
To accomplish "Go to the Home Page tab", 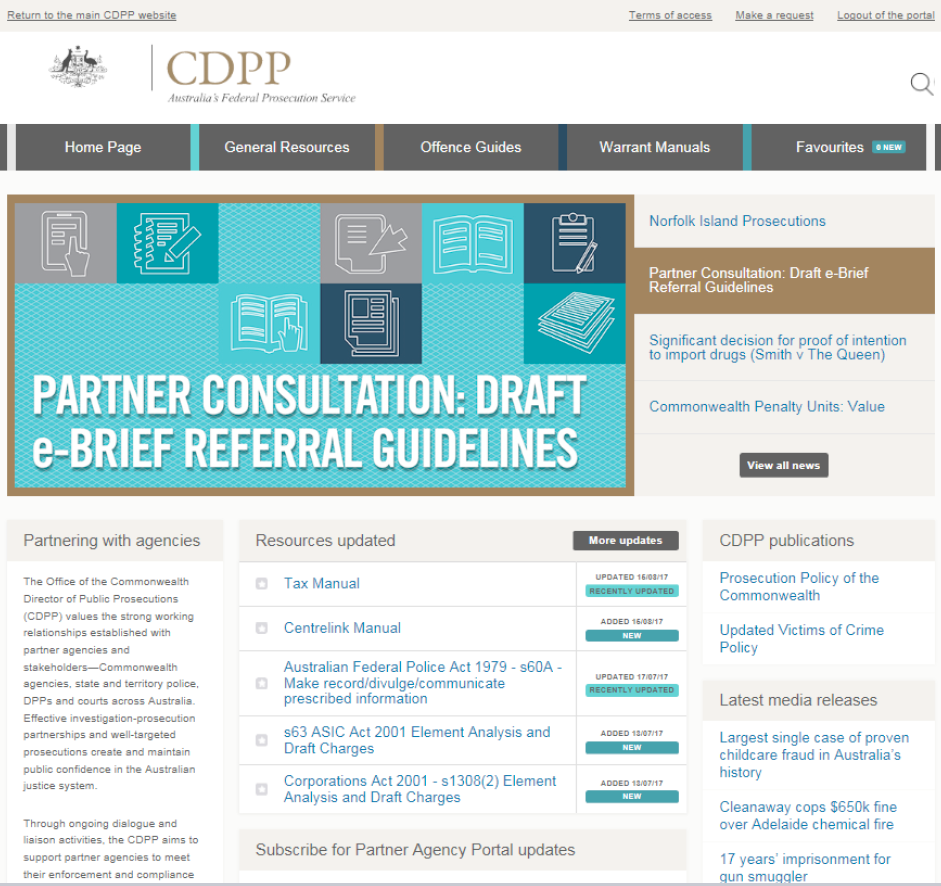I will [x=103, y=147].
